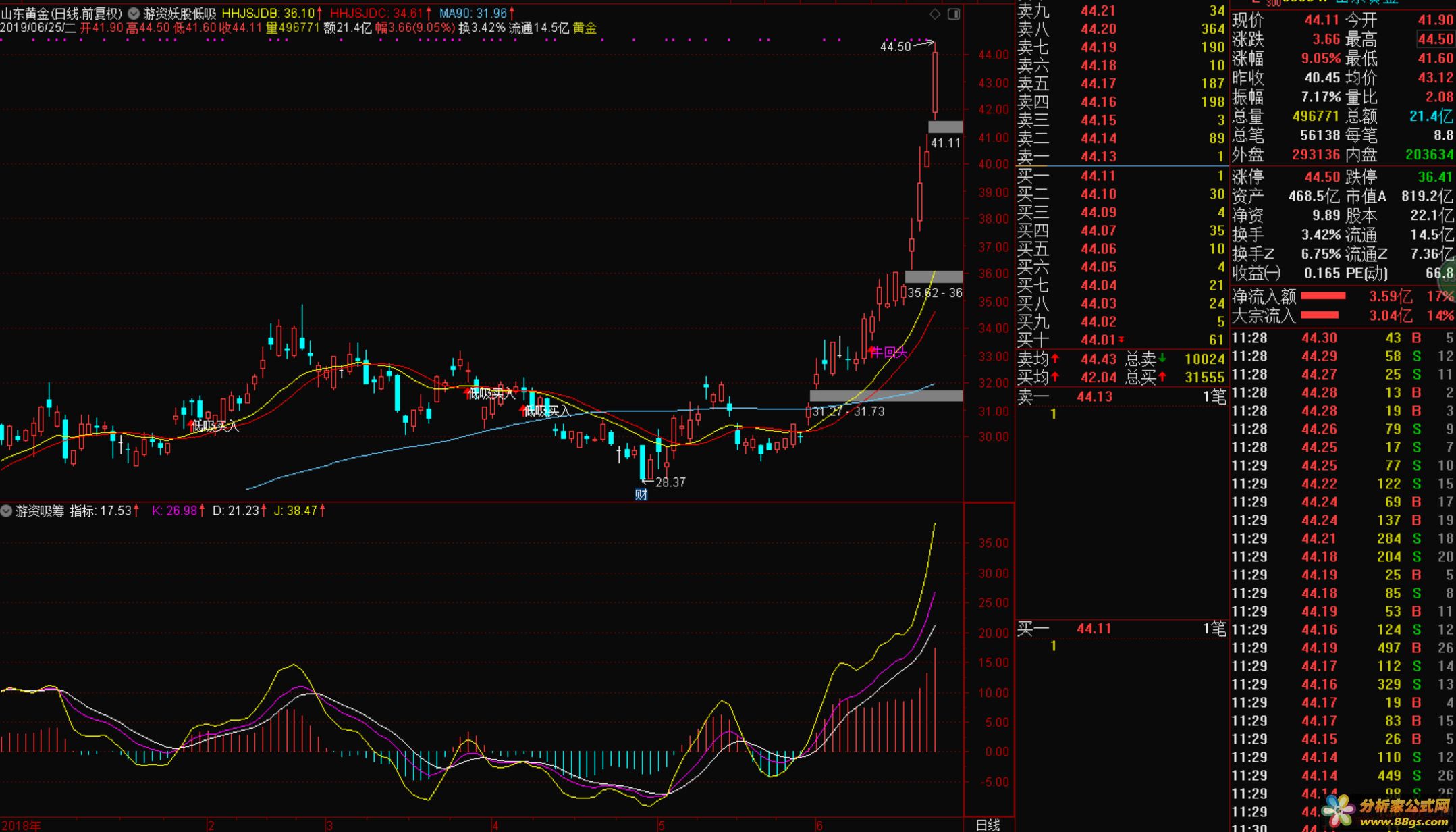Click the 财 financial marker below the chart low
This screenshot has height=832, width=1456.
click(x=641, y=494)
